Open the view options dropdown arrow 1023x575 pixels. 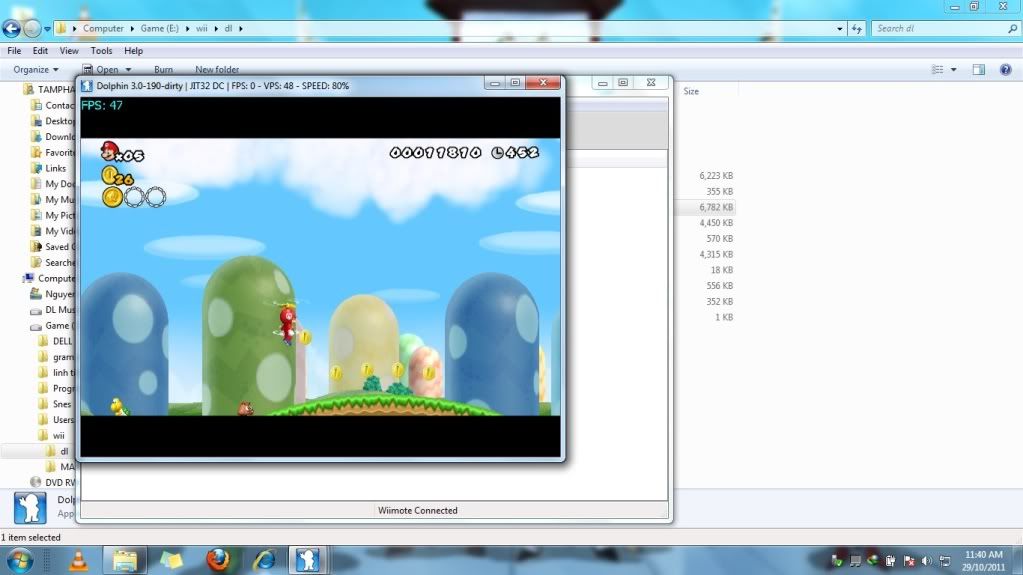click(x=953, y=69)
